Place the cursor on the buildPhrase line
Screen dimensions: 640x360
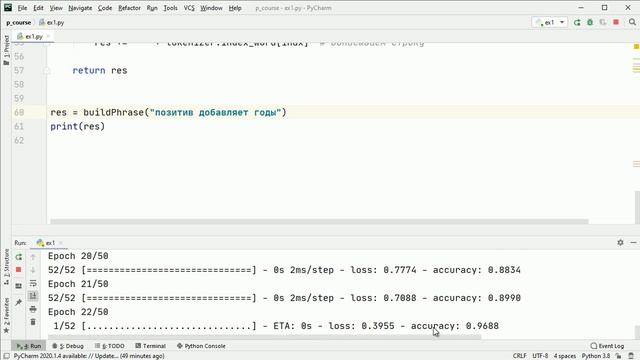169,112
